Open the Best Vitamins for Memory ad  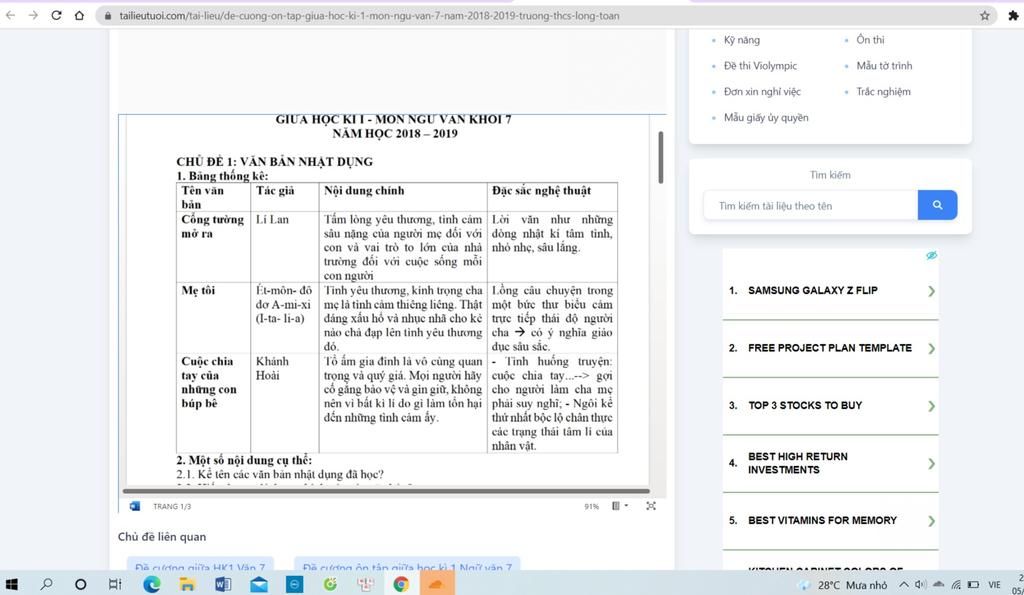tap(822, 521)
